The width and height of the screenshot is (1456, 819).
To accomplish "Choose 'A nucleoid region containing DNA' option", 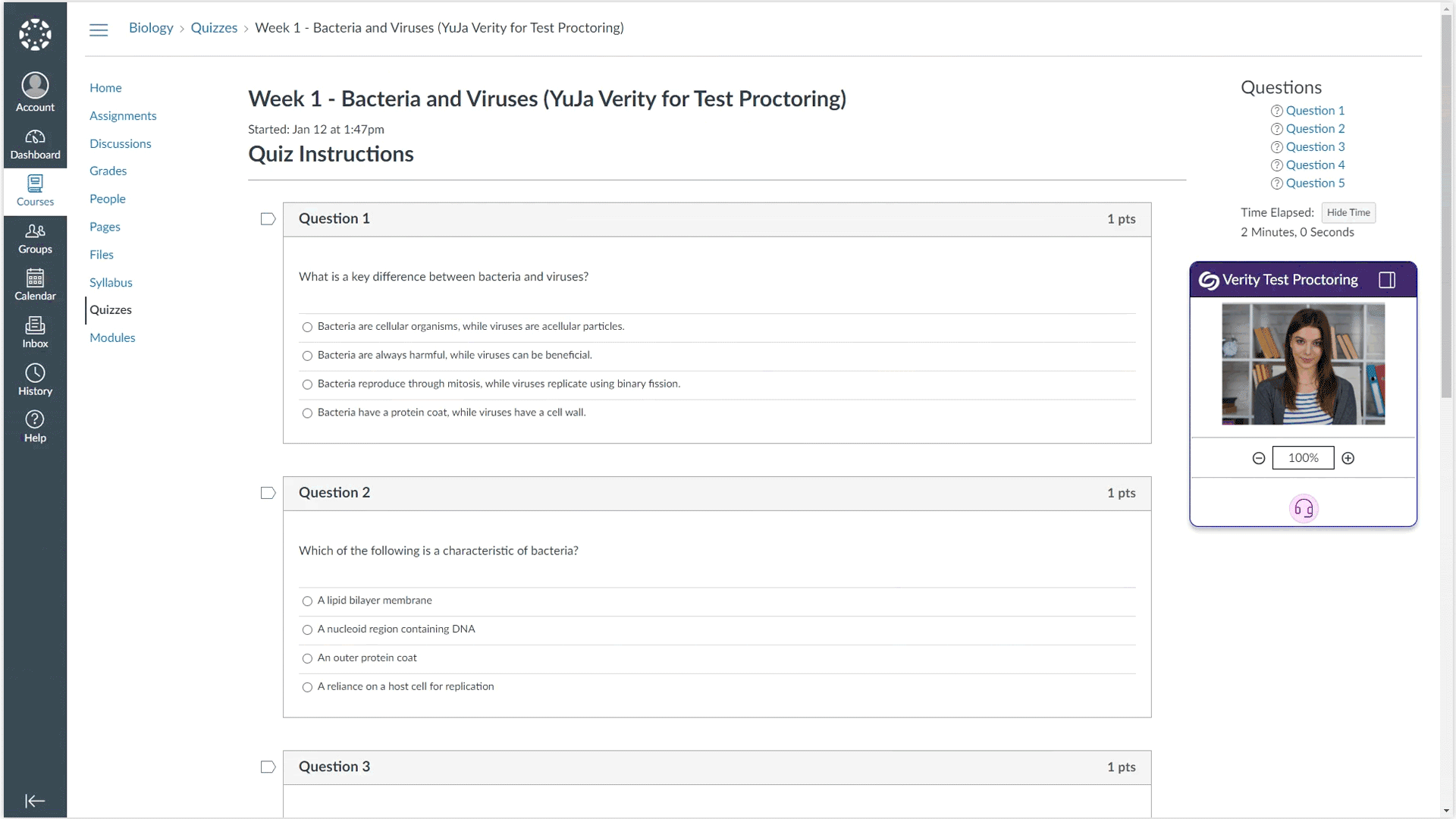I will (307, 629).
